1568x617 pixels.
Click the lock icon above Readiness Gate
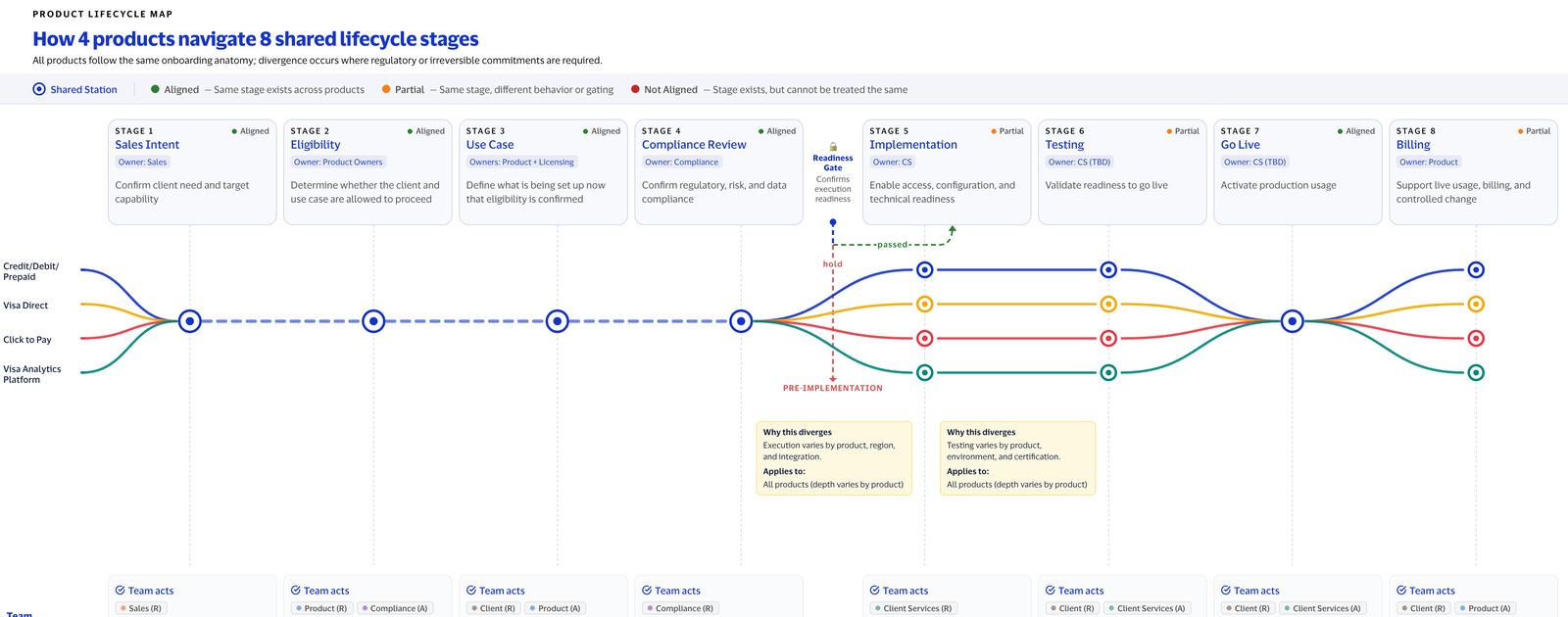pos(833,147)
